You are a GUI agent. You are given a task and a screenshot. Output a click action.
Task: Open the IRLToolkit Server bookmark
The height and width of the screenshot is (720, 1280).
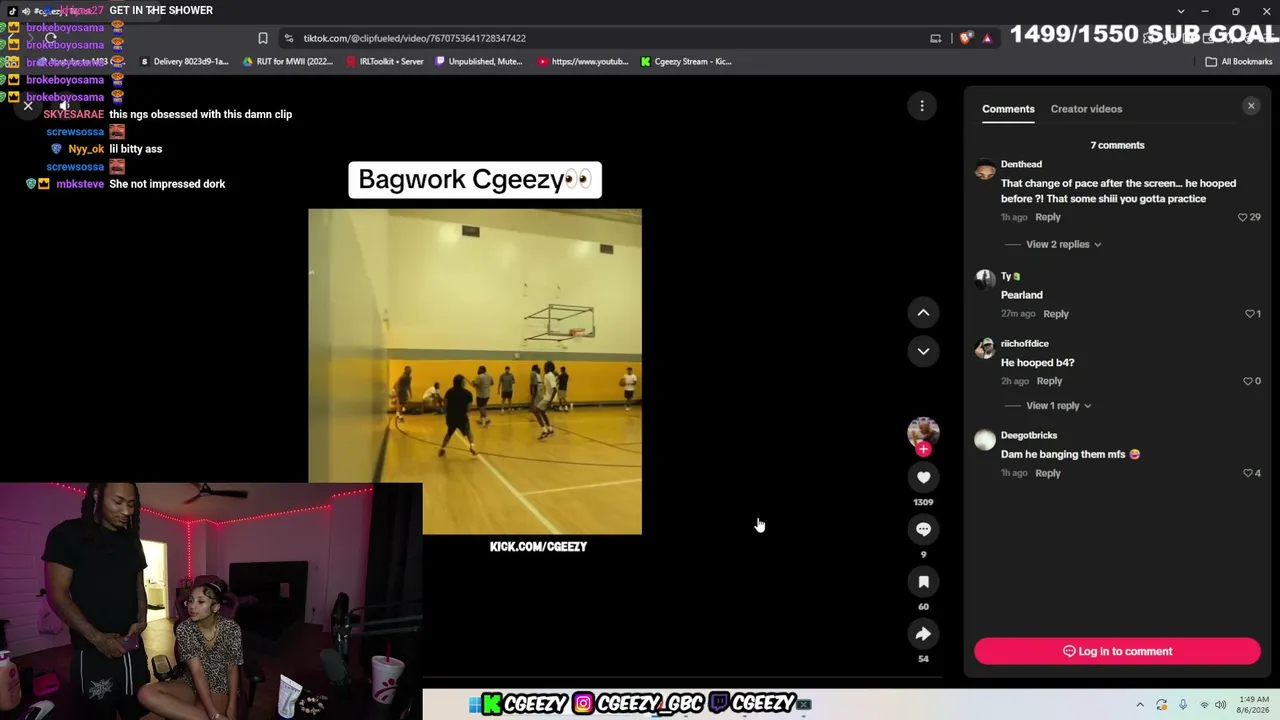(x=385, y=61)
